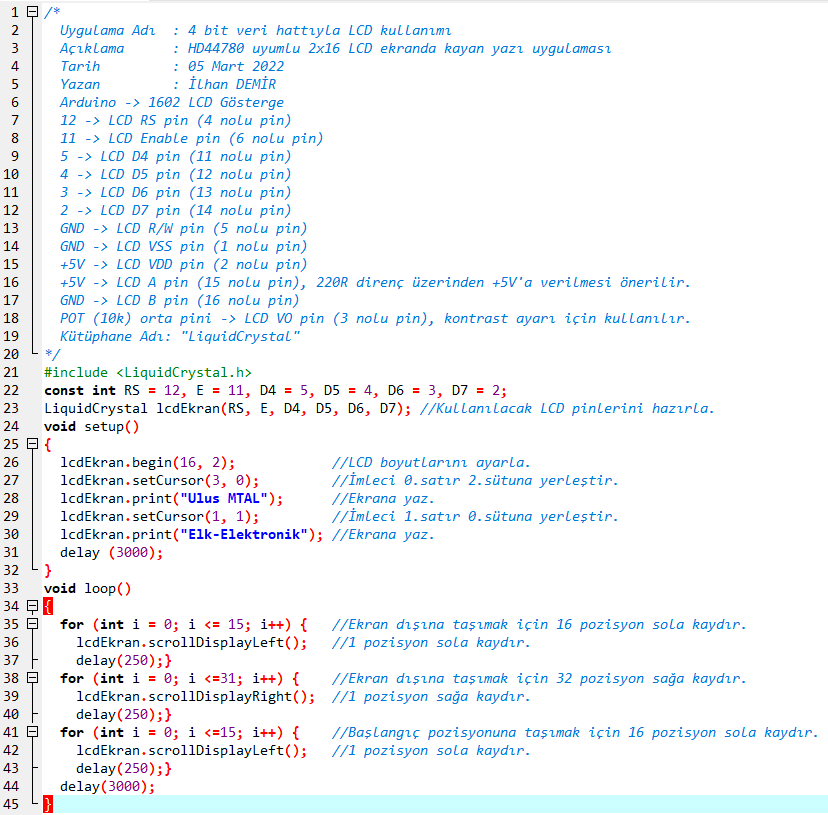The image size is (828, 815).
Task: Click 'delay (3000);' on line 31
Action: click(x=111, y=552)
